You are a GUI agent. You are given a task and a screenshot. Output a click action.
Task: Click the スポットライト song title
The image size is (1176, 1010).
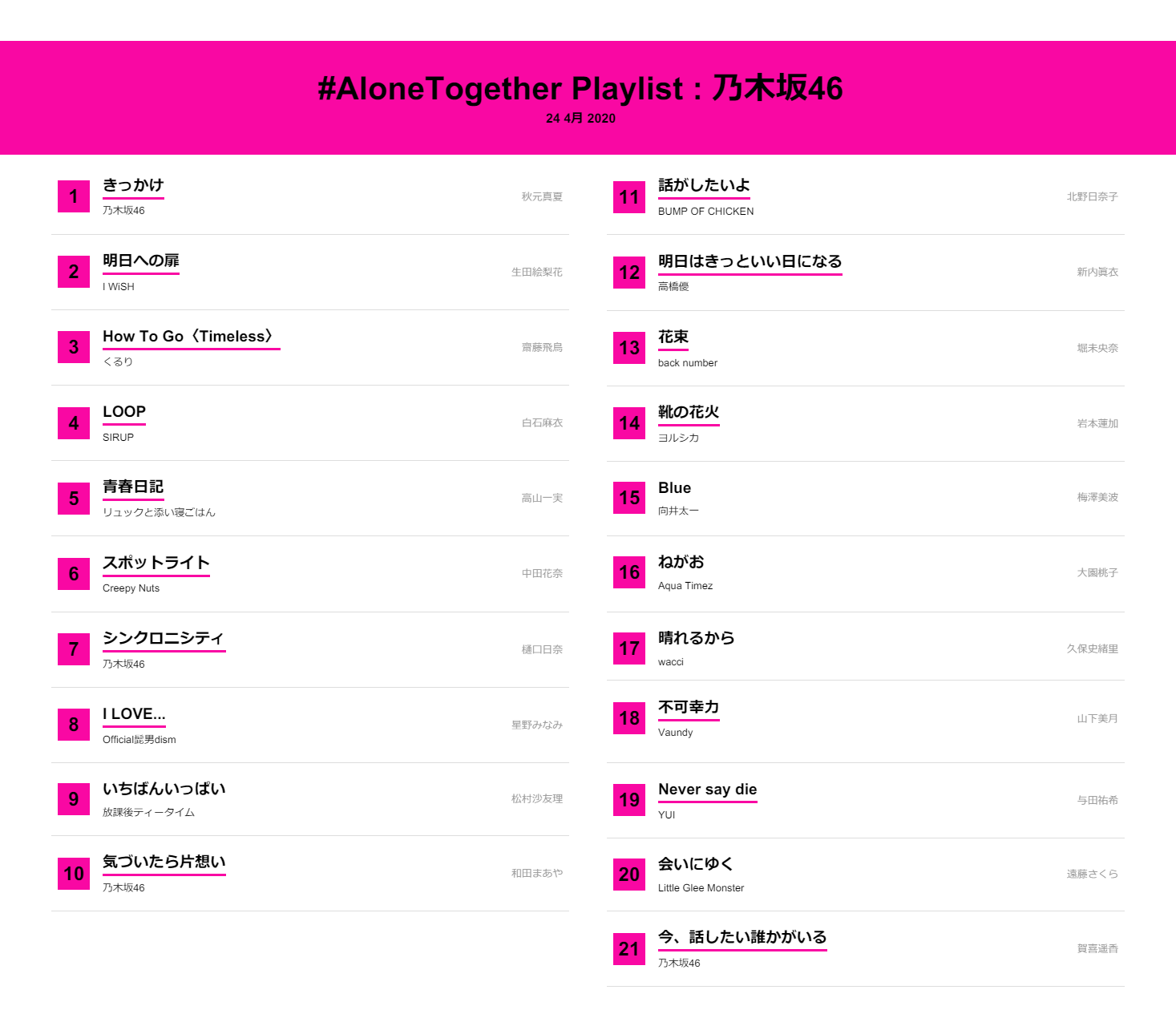[156, 563]
